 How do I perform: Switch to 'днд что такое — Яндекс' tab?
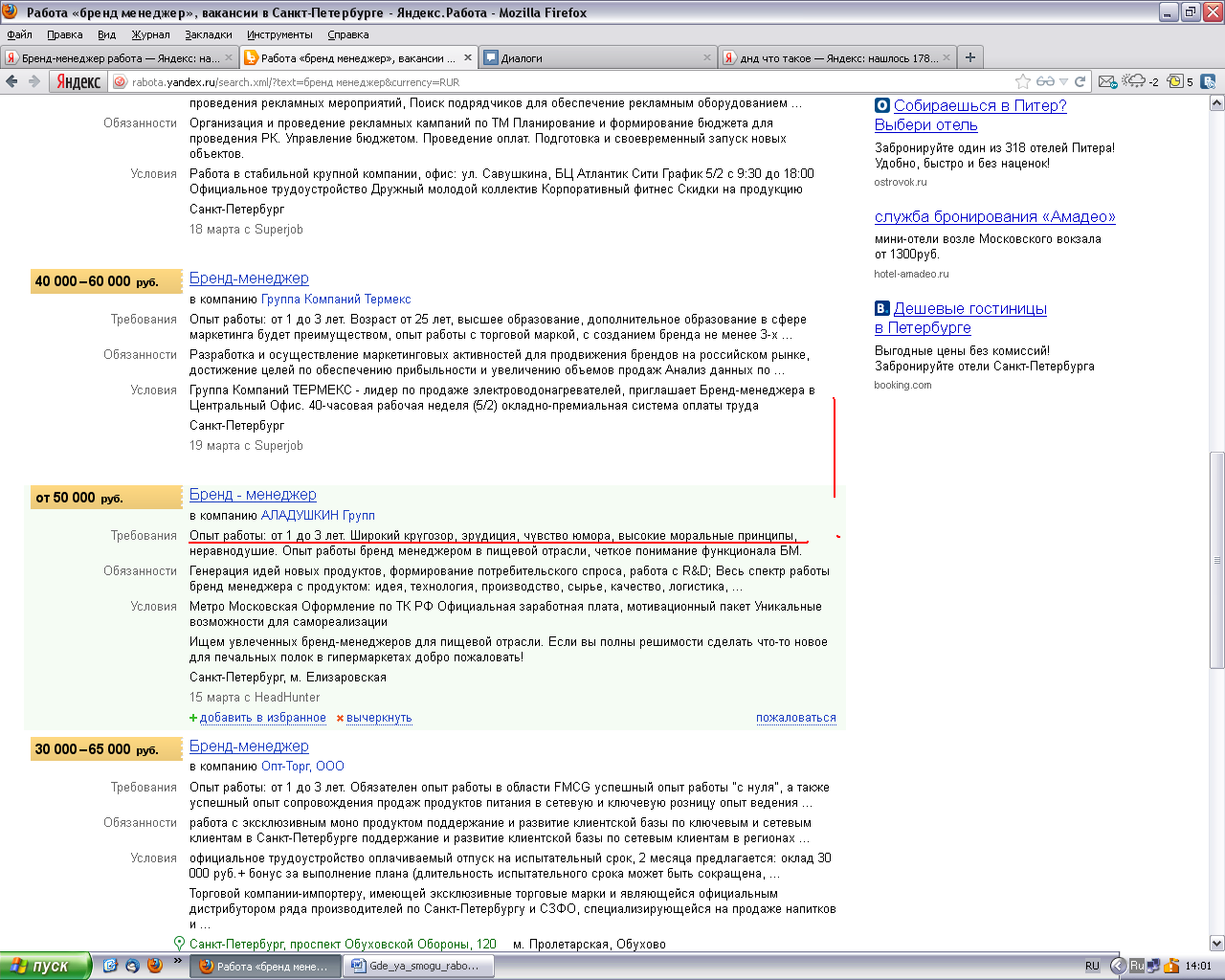coord(837,57)
